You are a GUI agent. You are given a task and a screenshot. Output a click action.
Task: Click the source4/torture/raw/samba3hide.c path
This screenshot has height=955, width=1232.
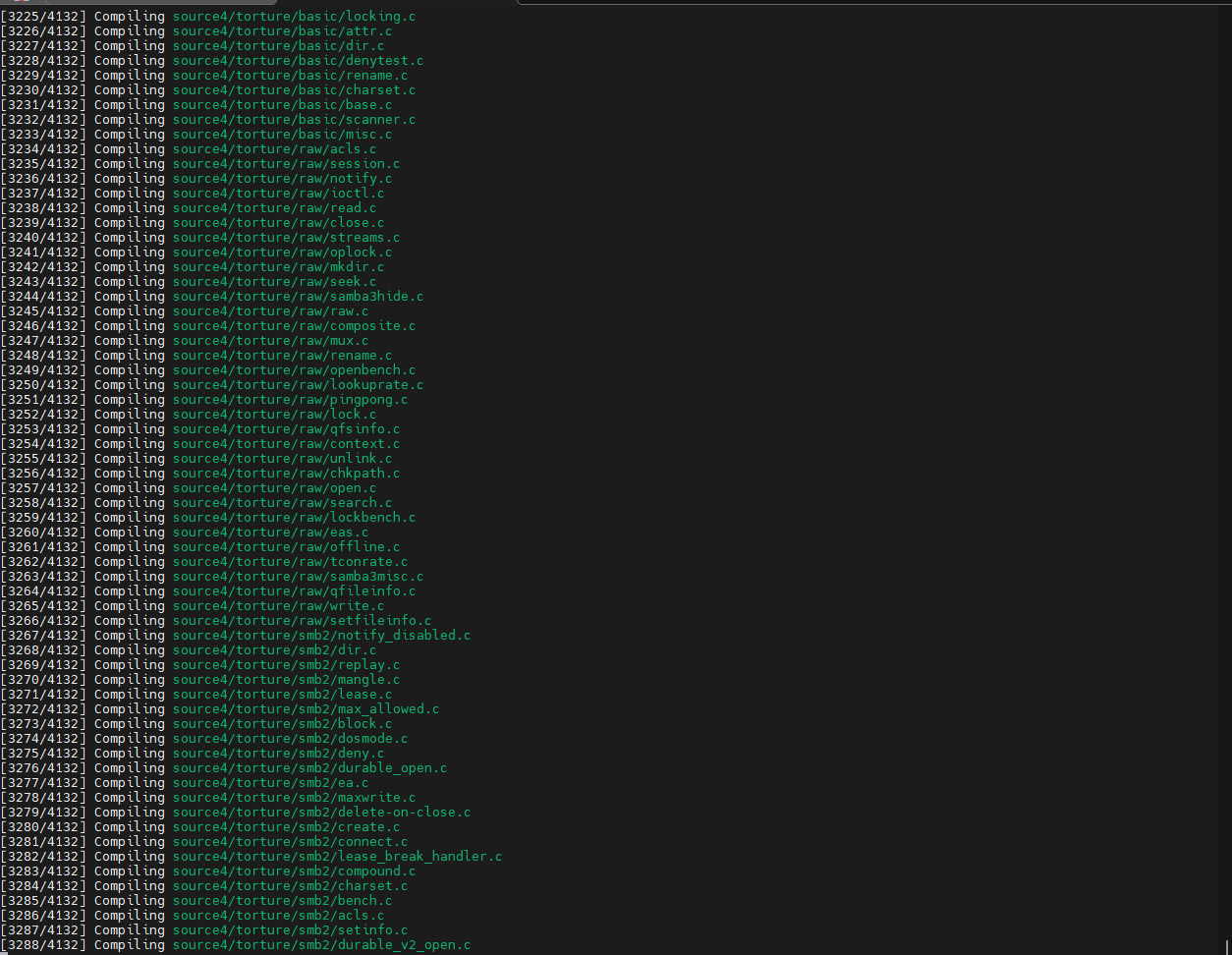tap(298, 297)
